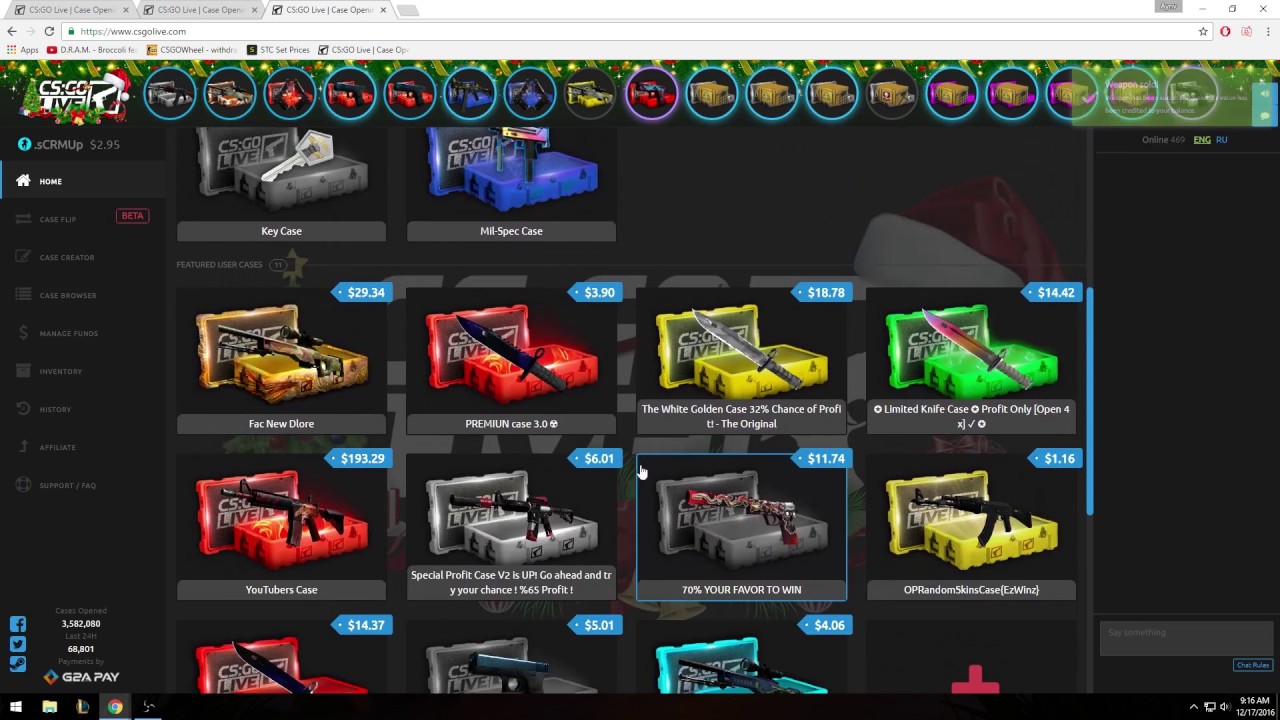Open a new browser tab
The width and height of the screenshot is (1280, 720).
tap(407, 10)
